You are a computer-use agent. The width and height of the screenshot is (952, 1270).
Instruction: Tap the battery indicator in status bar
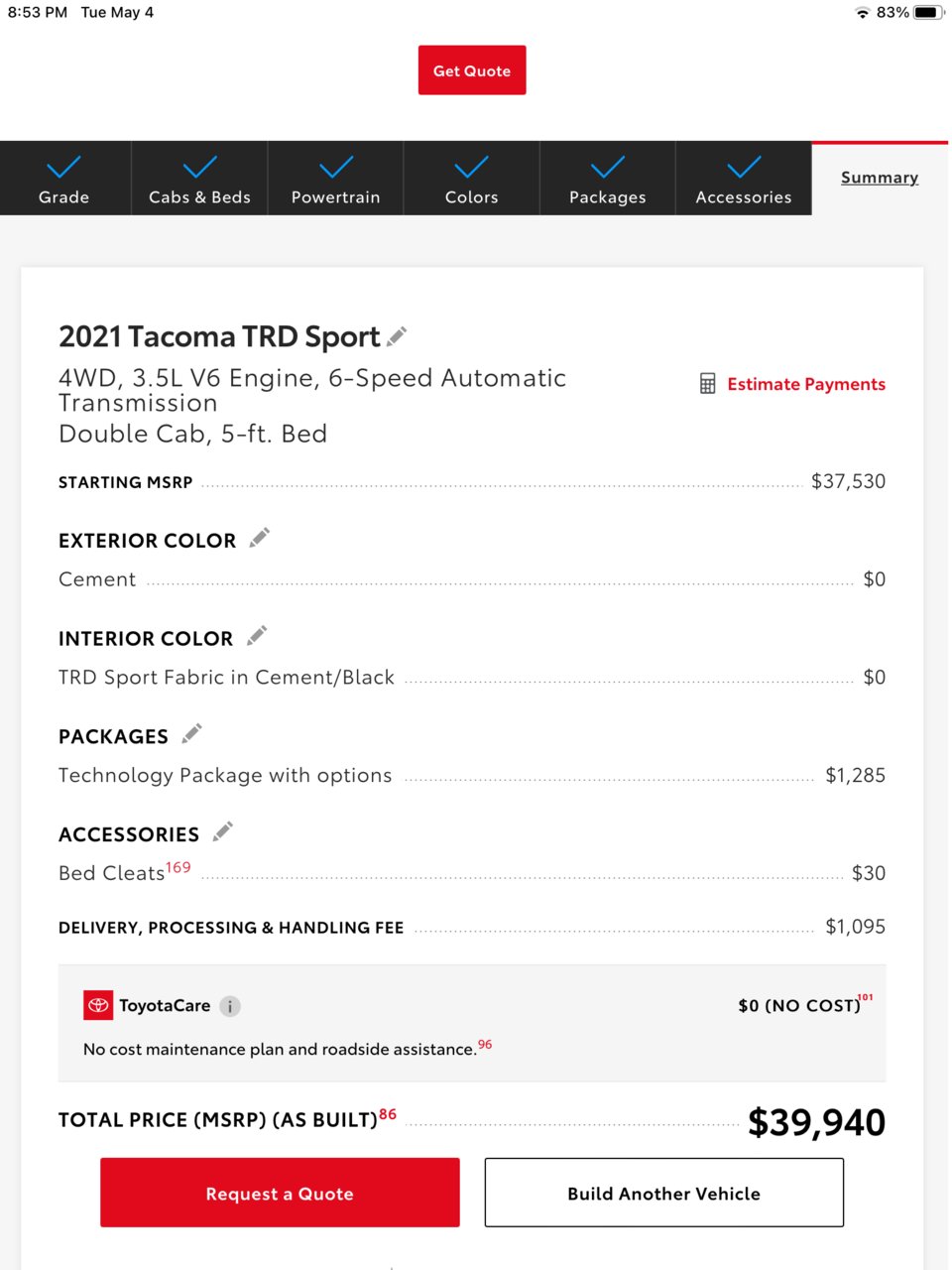(929, 13)
